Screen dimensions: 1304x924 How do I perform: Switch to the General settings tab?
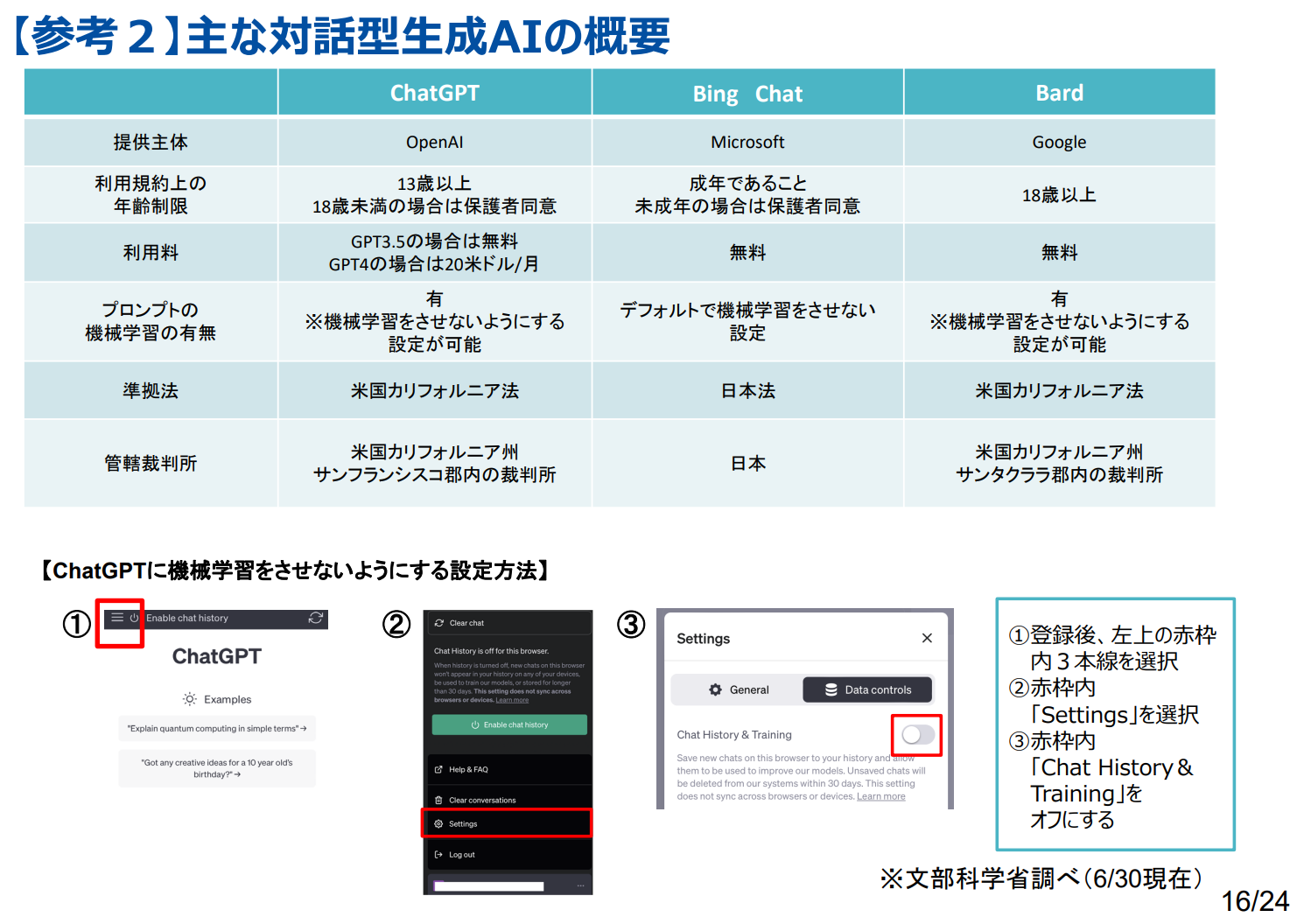click(738, 689)
